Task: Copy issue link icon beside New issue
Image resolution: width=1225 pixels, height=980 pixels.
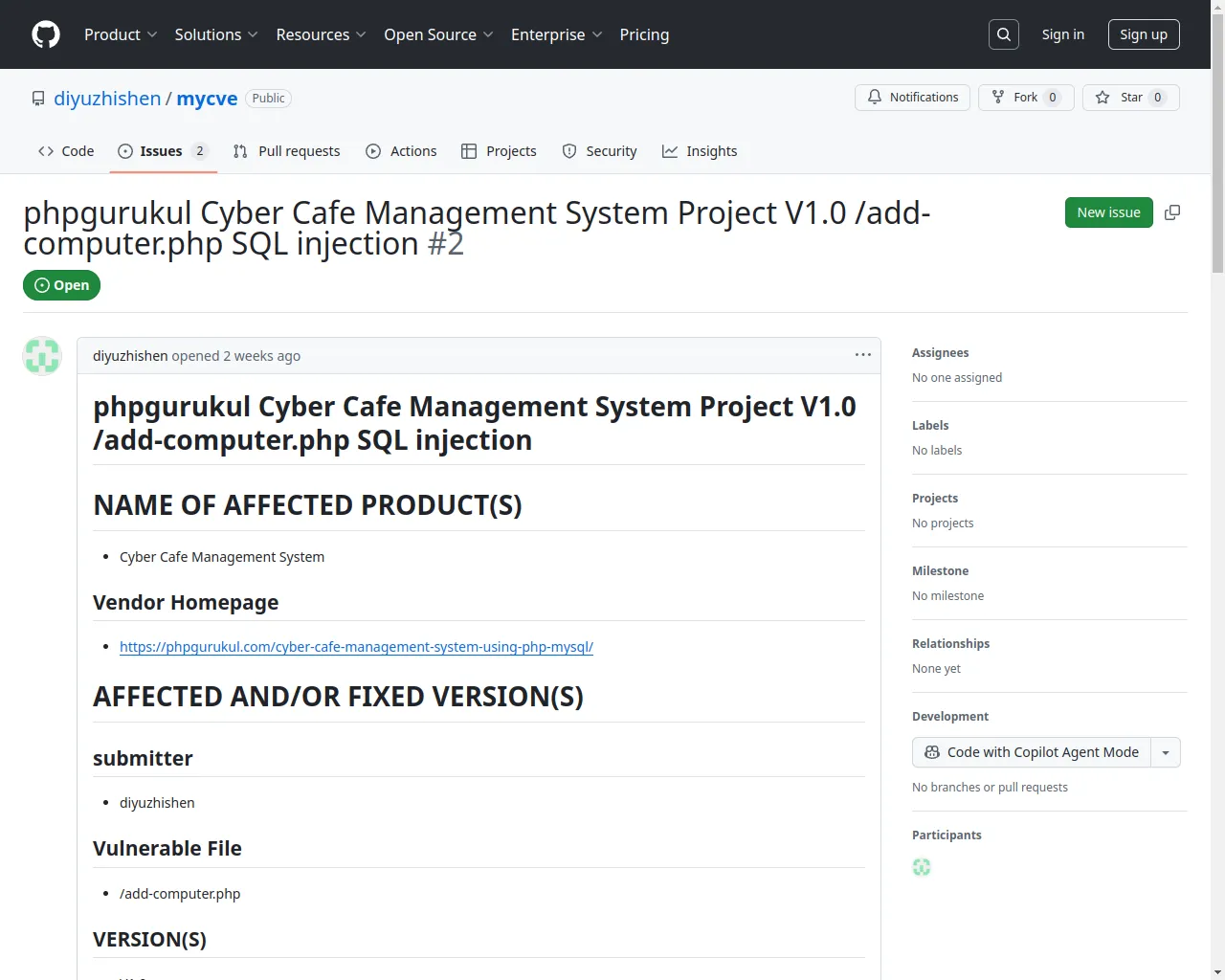Action: [x=1172, y=212]
